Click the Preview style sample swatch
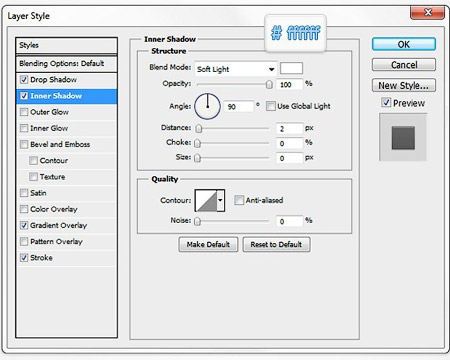The image size is (450, 360). pos(403,138)
